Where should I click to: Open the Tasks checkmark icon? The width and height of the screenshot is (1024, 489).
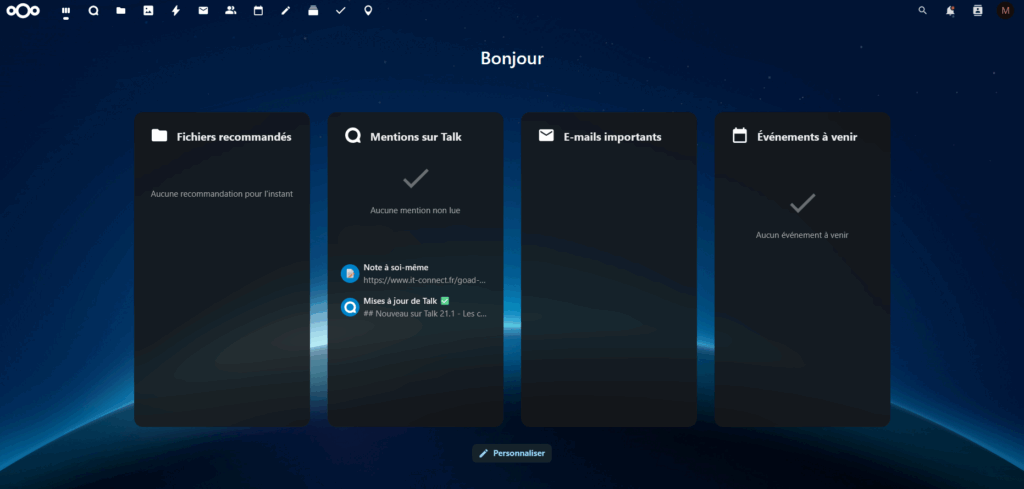341,11
